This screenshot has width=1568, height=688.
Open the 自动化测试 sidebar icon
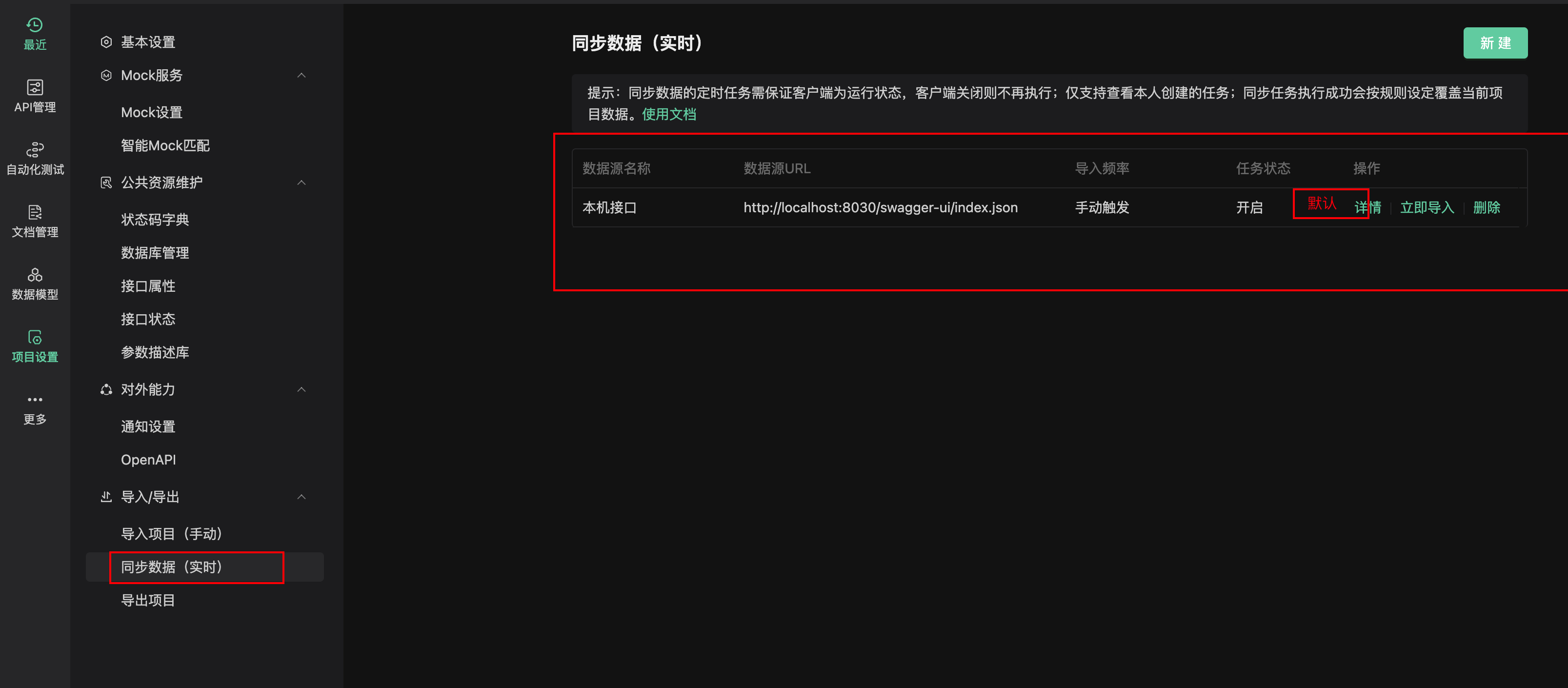(35, 150)
